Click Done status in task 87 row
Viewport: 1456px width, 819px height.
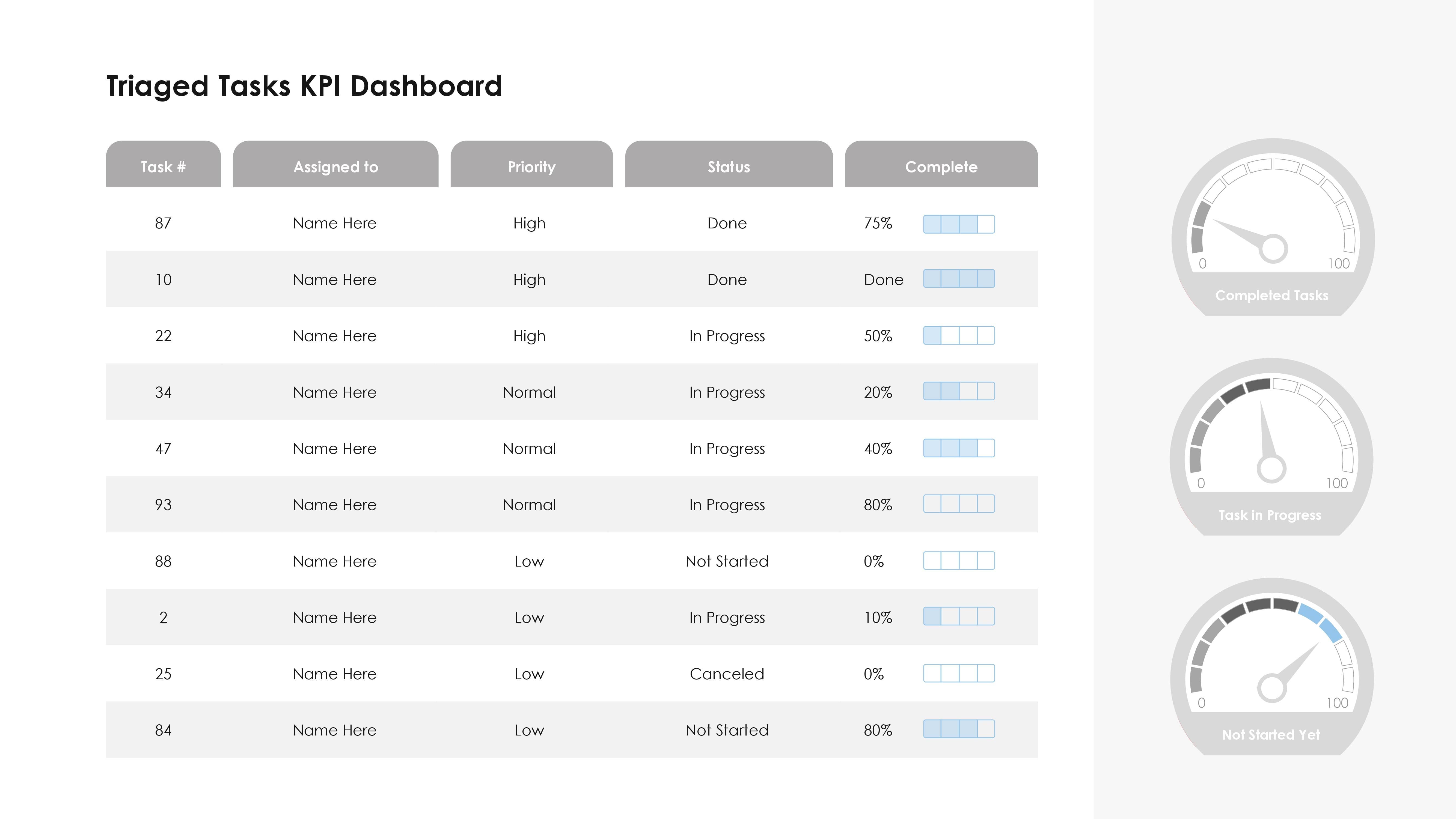(x=727, y=223)
